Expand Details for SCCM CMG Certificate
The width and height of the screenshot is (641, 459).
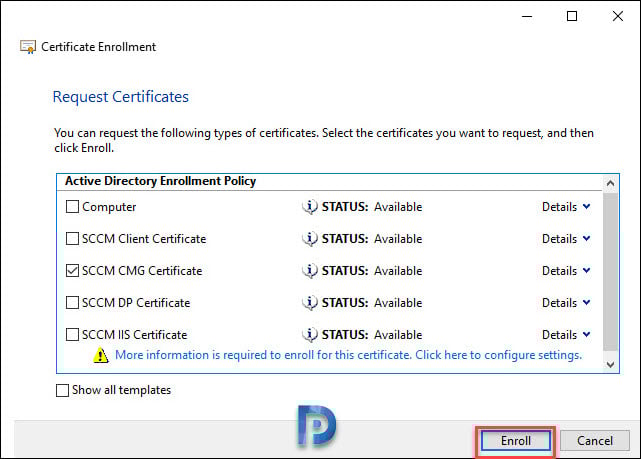(566, 271)
